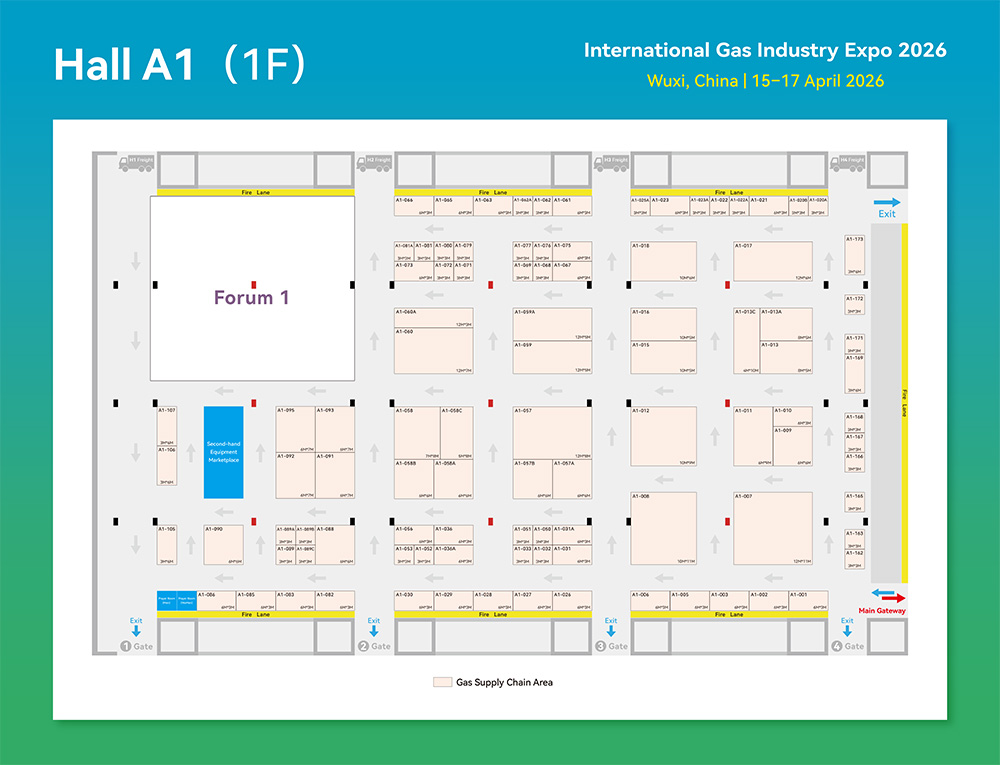The width and height of the screenshot is (1000, 765).
Task: Select the Second-hand Equipment Marketplace block
Action: [x=223, y=452]
